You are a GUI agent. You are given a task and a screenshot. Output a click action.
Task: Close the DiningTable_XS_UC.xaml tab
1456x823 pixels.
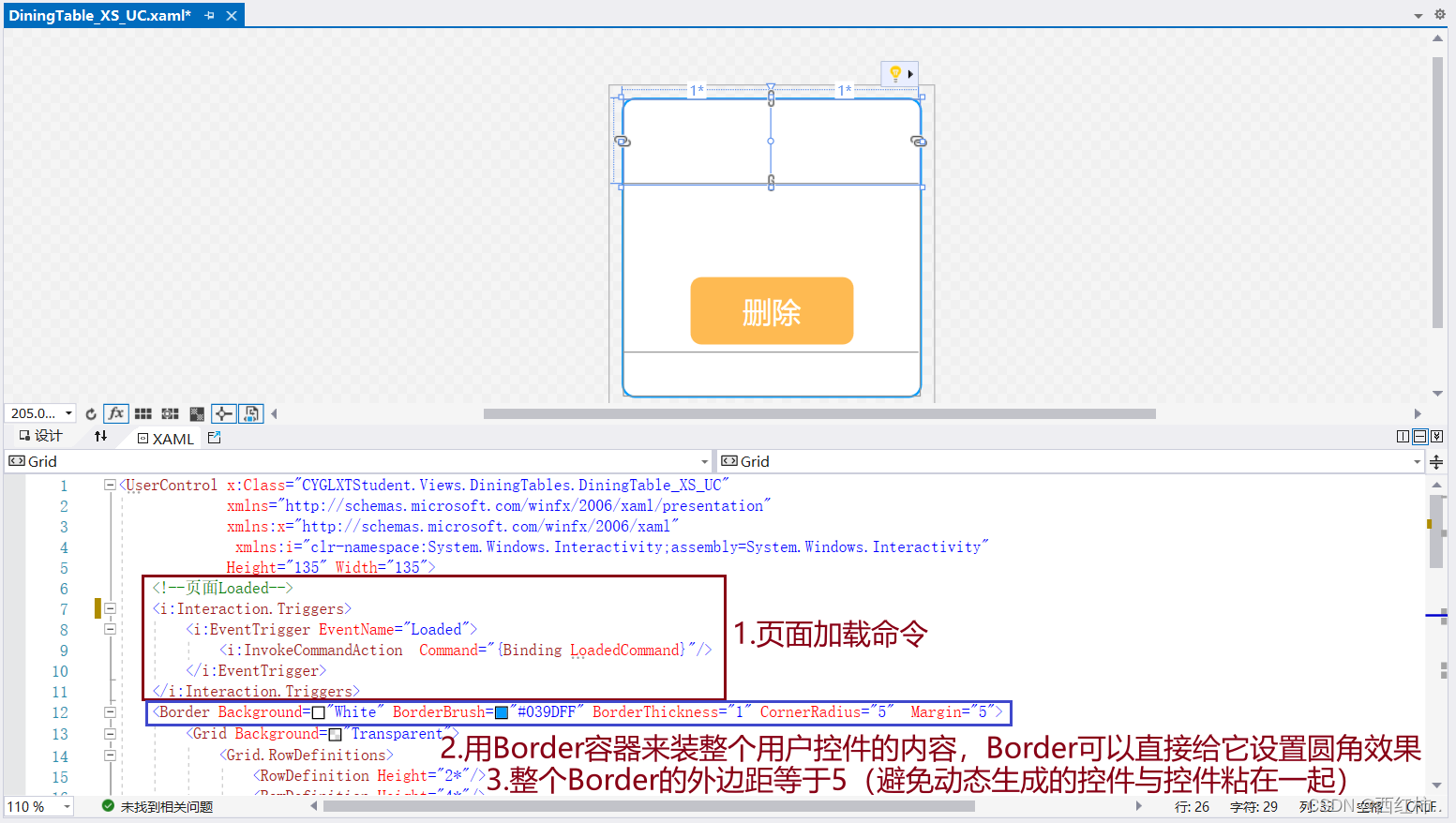[x=232, y=16]
